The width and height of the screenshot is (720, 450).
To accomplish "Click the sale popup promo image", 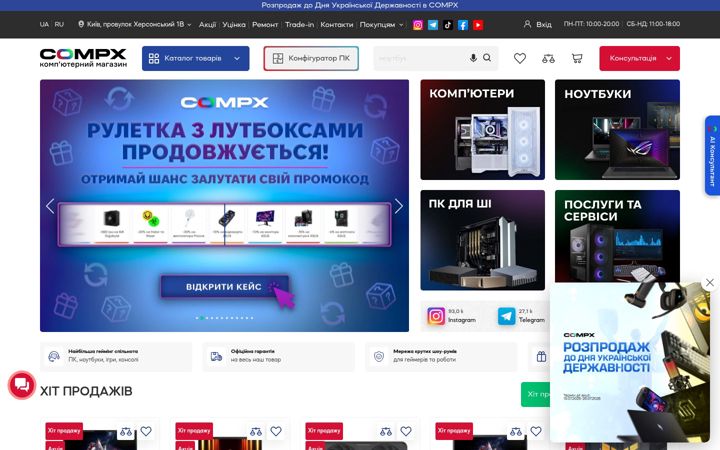I will point(629,363).
